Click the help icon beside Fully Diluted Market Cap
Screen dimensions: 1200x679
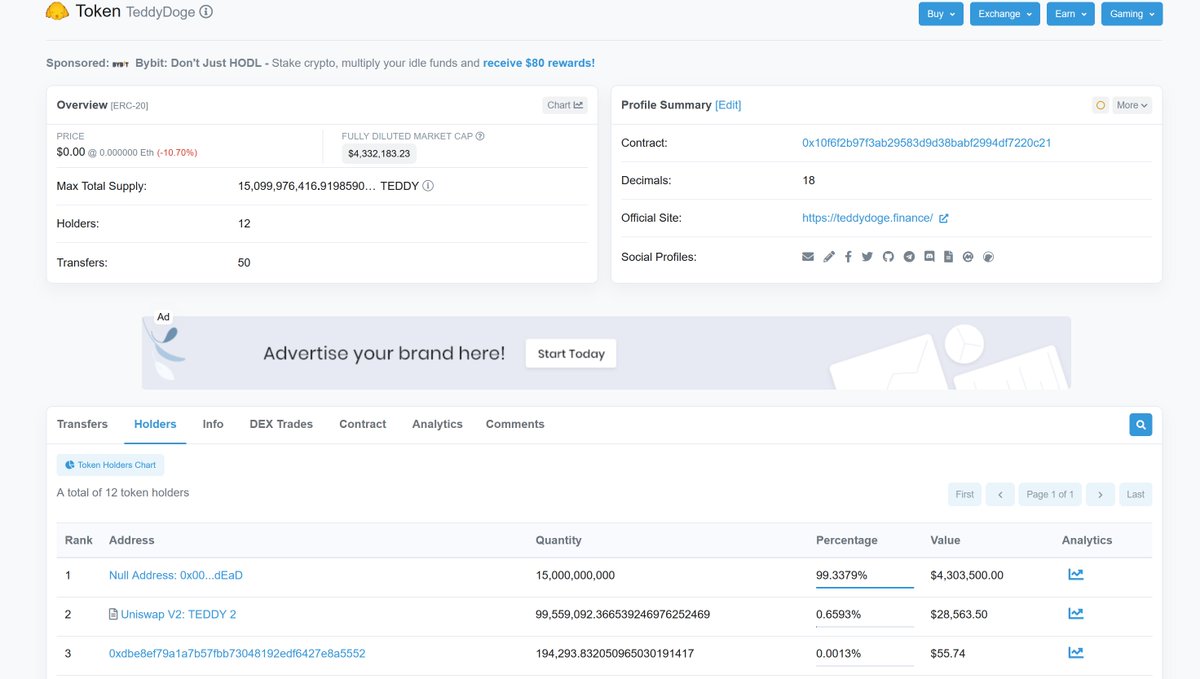pos(480,136)
